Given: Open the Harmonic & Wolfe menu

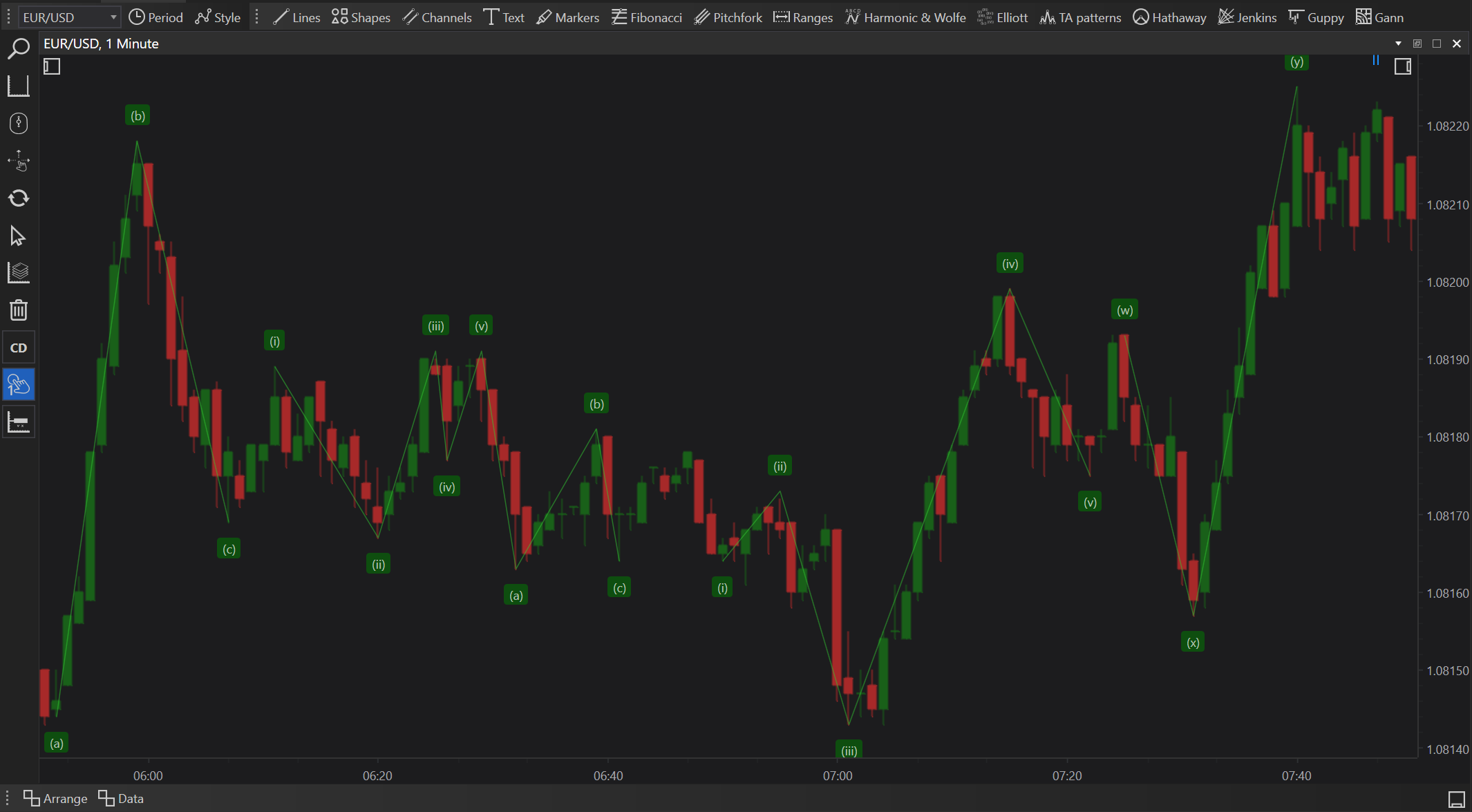Looking at the screenshot, I should click(905, 17).
